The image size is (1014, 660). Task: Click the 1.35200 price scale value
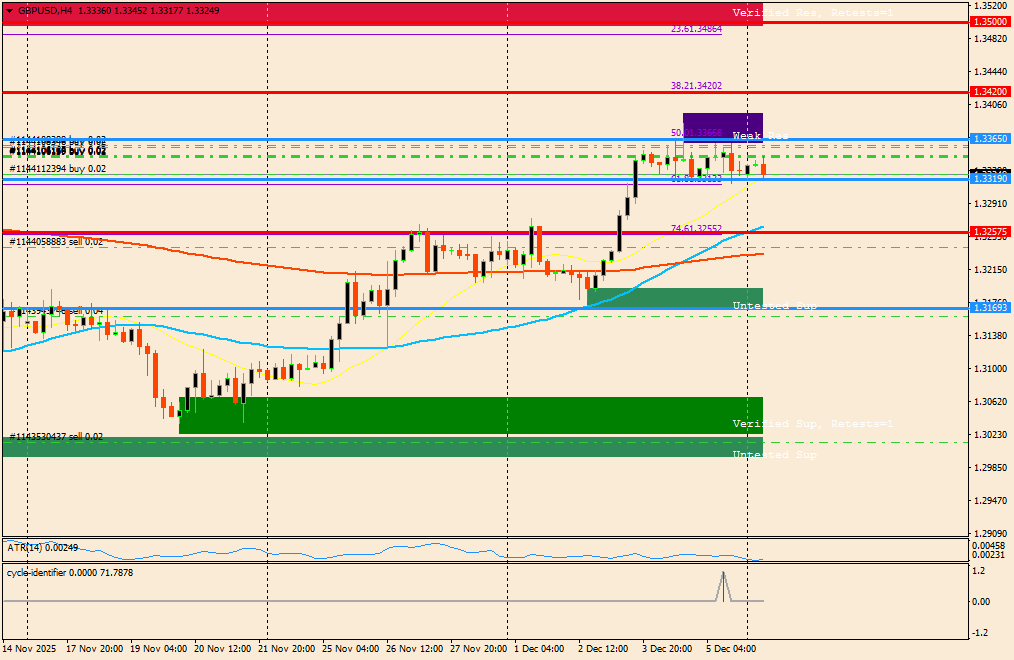[x=990, y=6]
